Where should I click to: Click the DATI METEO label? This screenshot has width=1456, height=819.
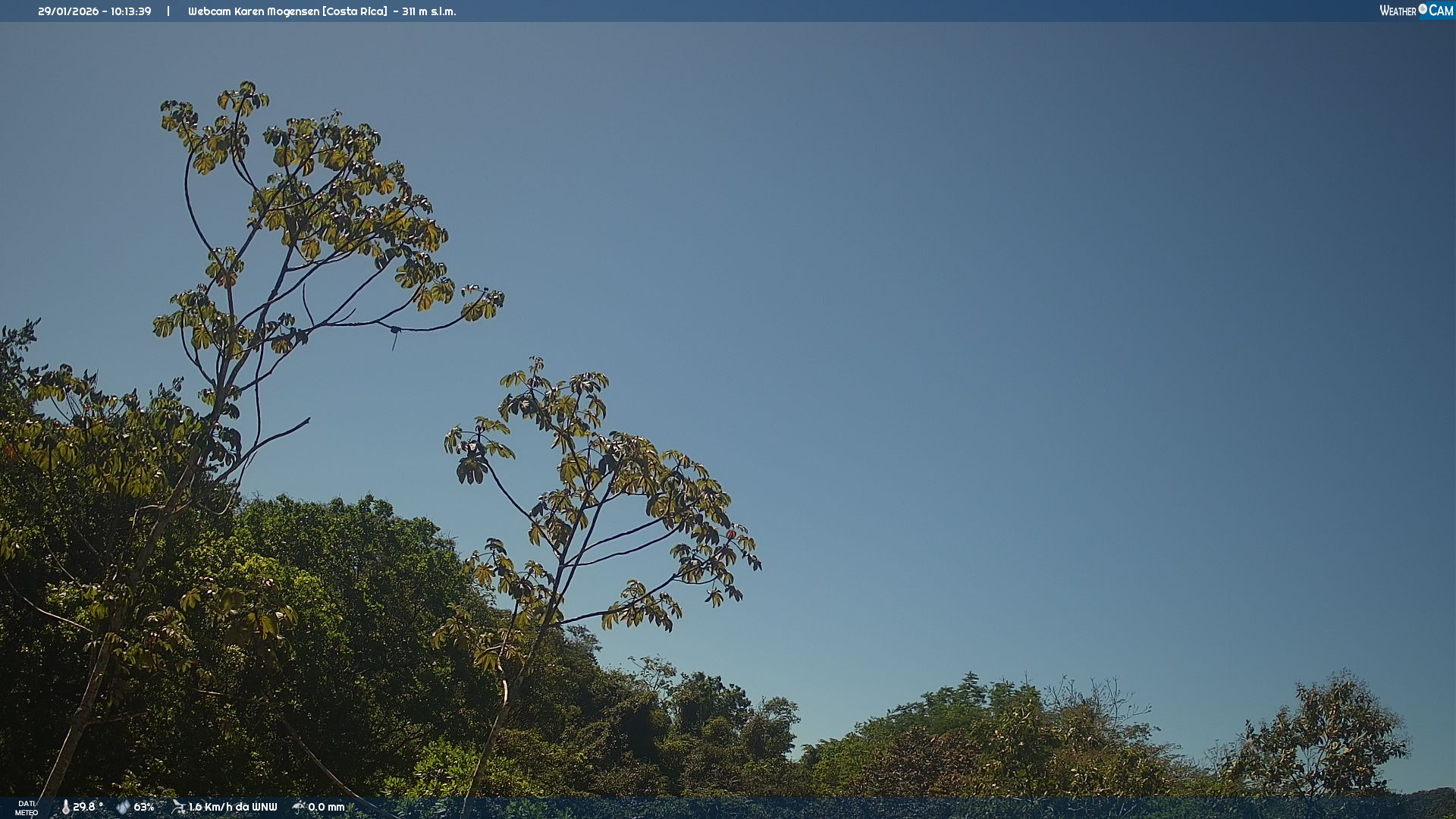(27, 808)
